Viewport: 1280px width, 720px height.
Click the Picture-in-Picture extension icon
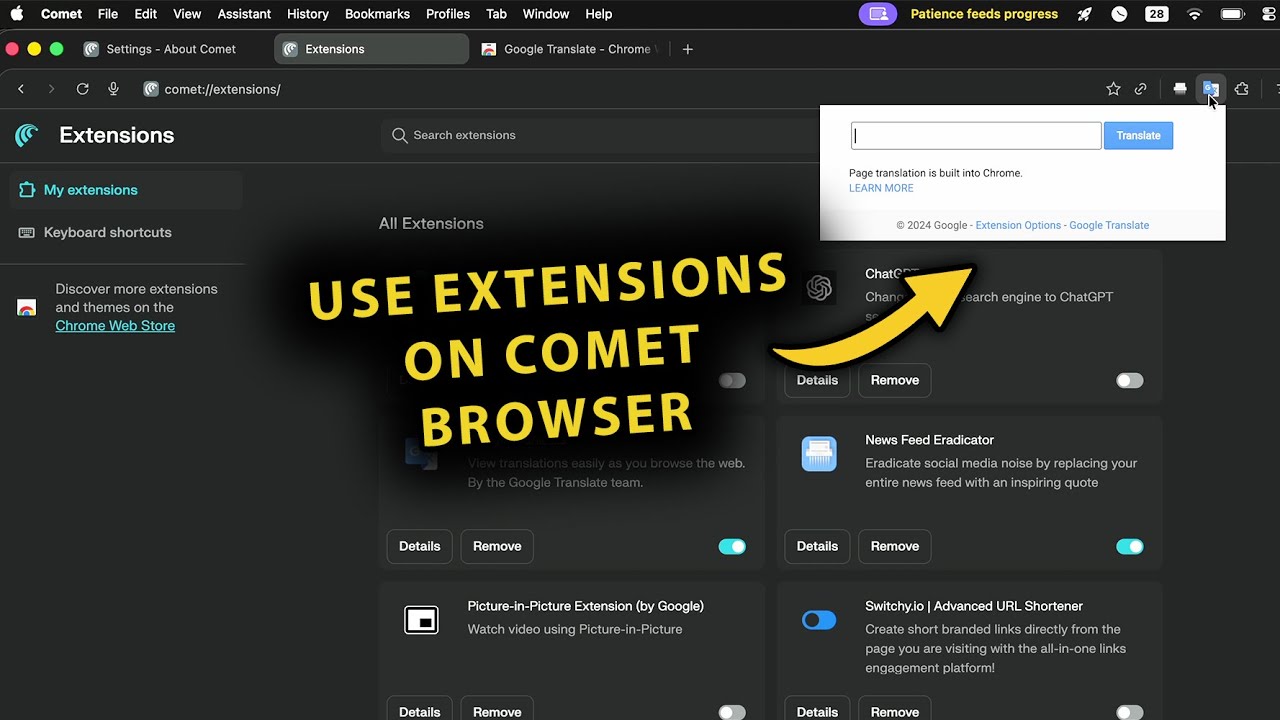(x=421, y=620)
